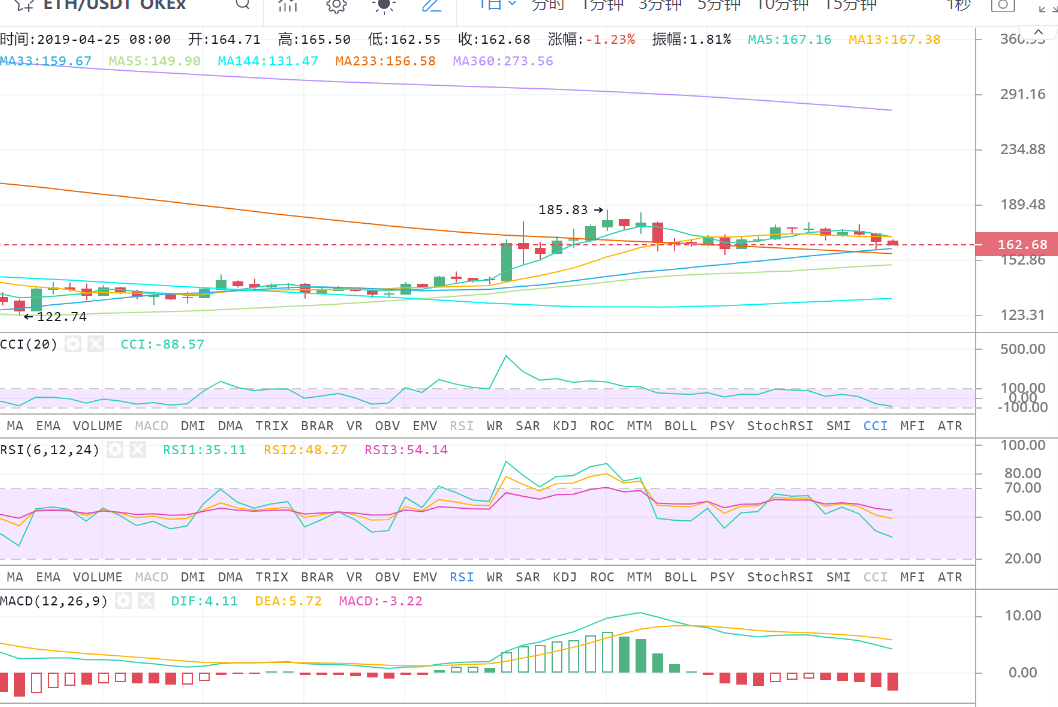1058x707 pixels.
Task: Switch to the 5分钟 interval
Action: coord(719,5)
